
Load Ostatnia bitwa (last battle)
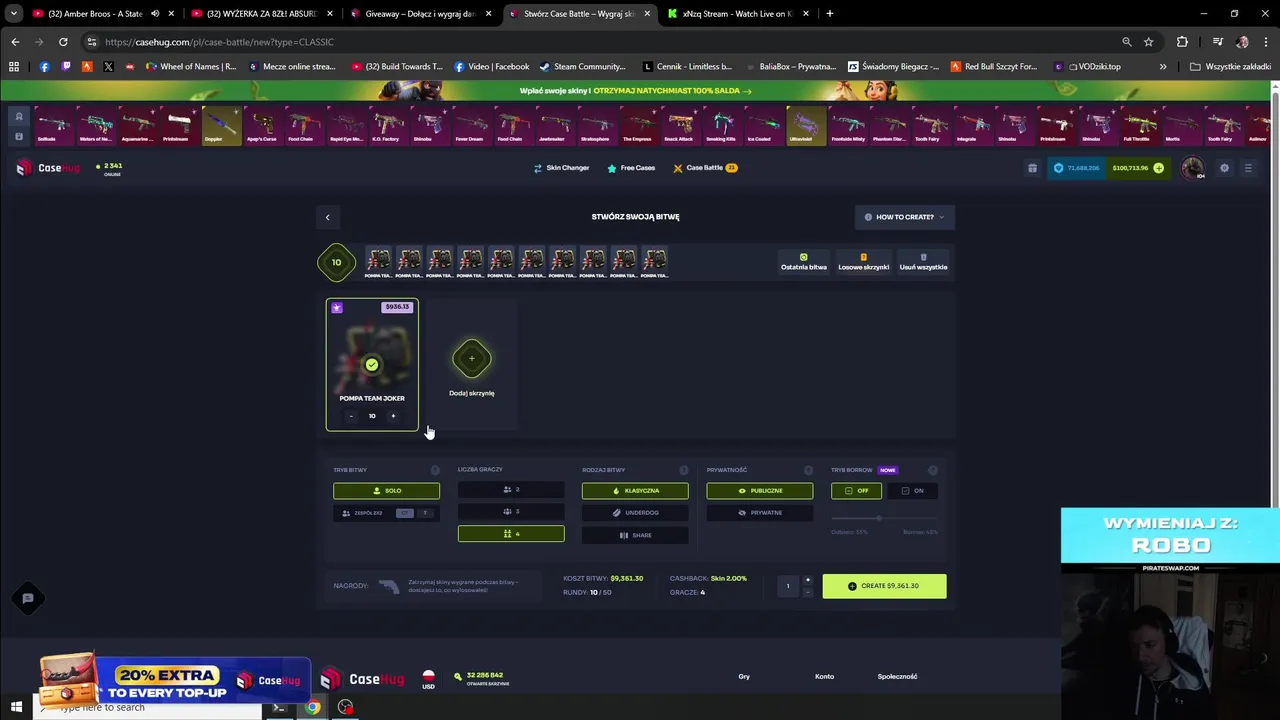coord(804,262)
